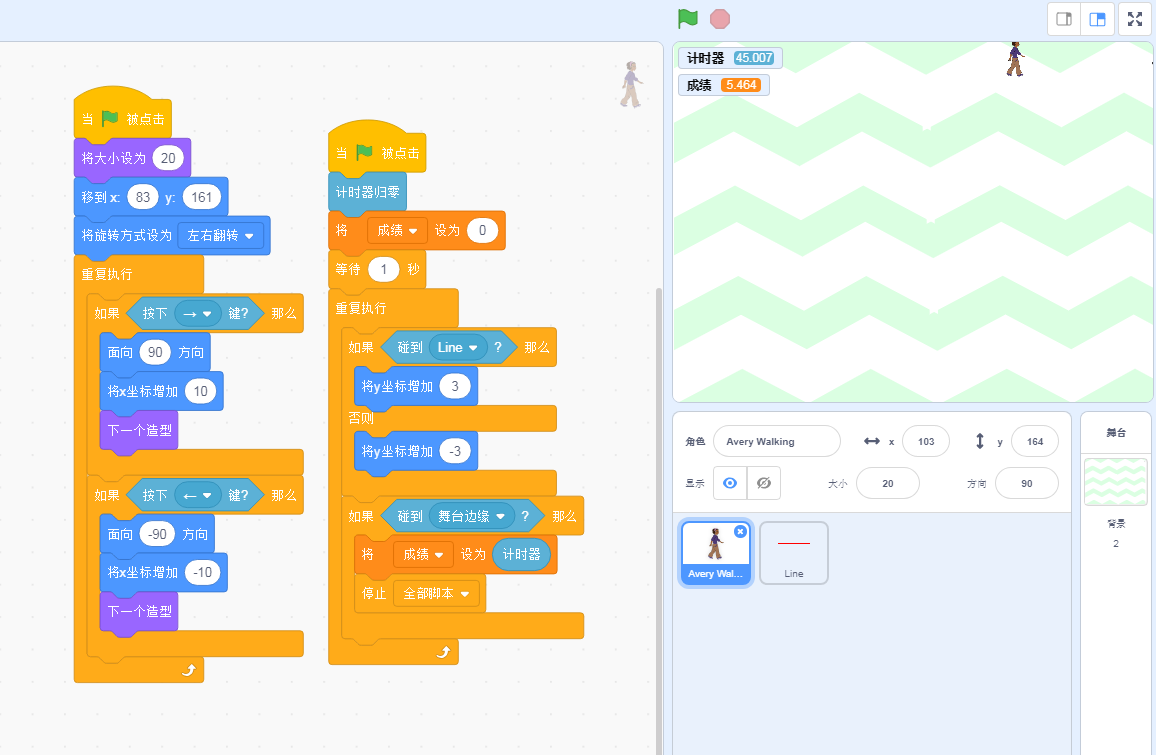
Task: Click the 否则 else label
Action: pos(361,418)
